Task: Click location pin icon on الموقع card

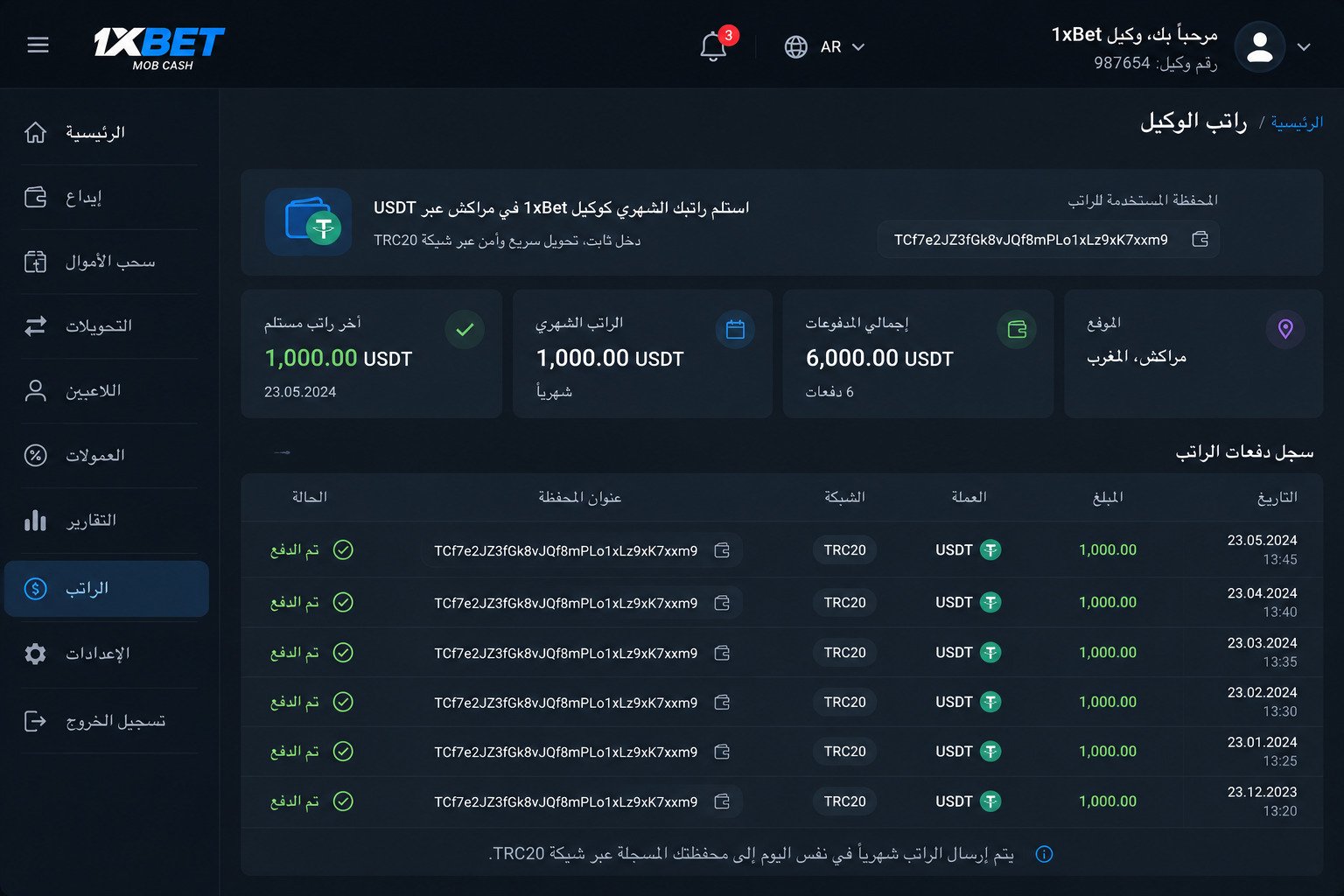Action: coord(1285,330)
